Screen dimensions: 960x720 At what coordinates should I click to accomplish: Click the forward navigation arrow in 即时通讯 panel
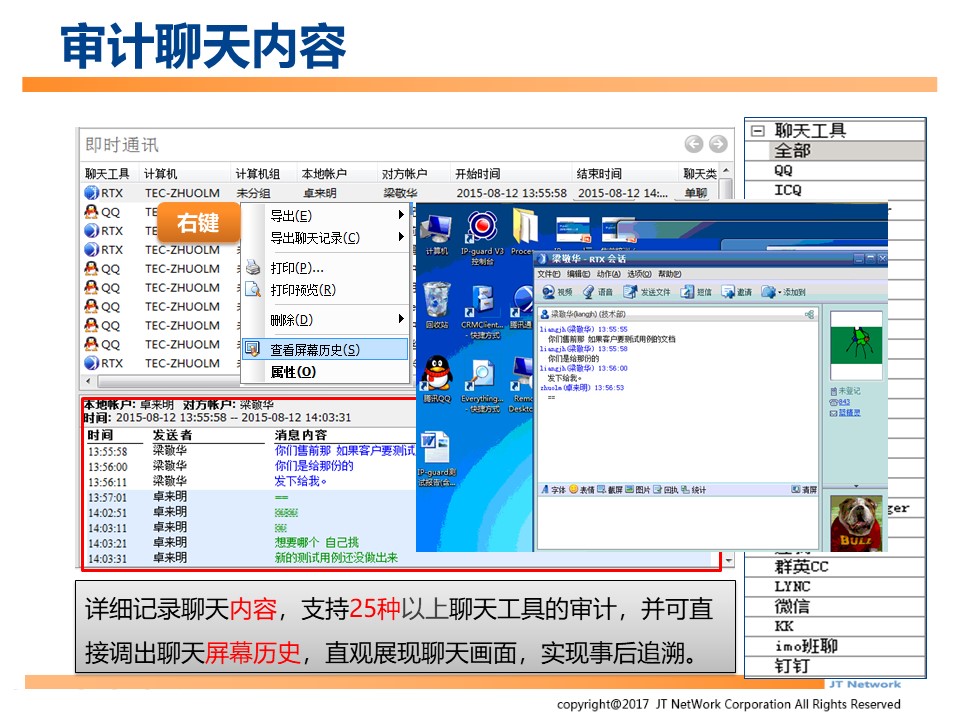(x=718, y=144)
